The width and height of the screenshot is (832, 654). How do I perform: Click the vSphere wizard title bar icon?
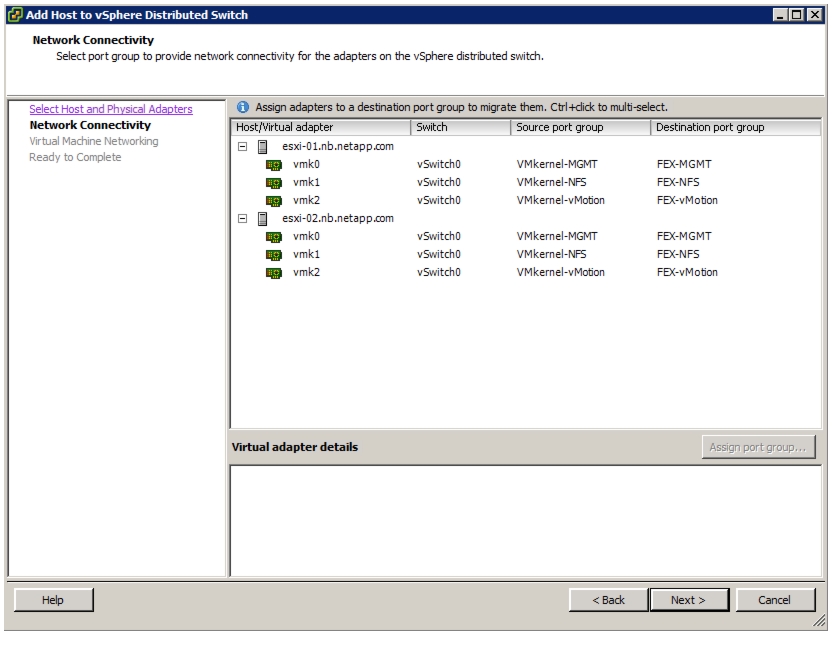(x=15, y=15)
